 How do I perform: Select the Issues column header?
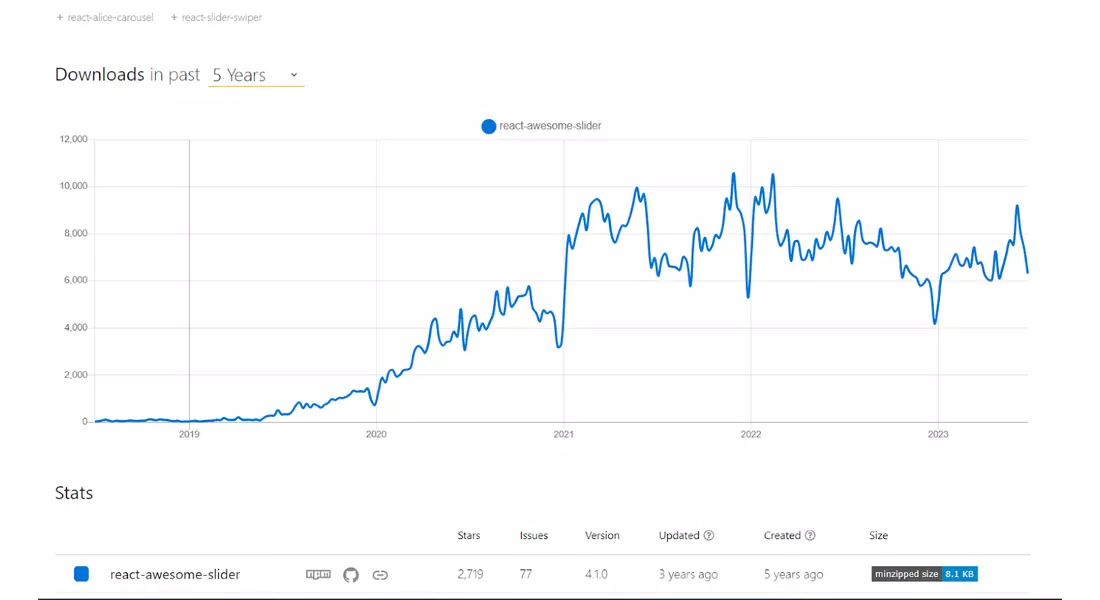pyautogui.click(x=534, y=535)
